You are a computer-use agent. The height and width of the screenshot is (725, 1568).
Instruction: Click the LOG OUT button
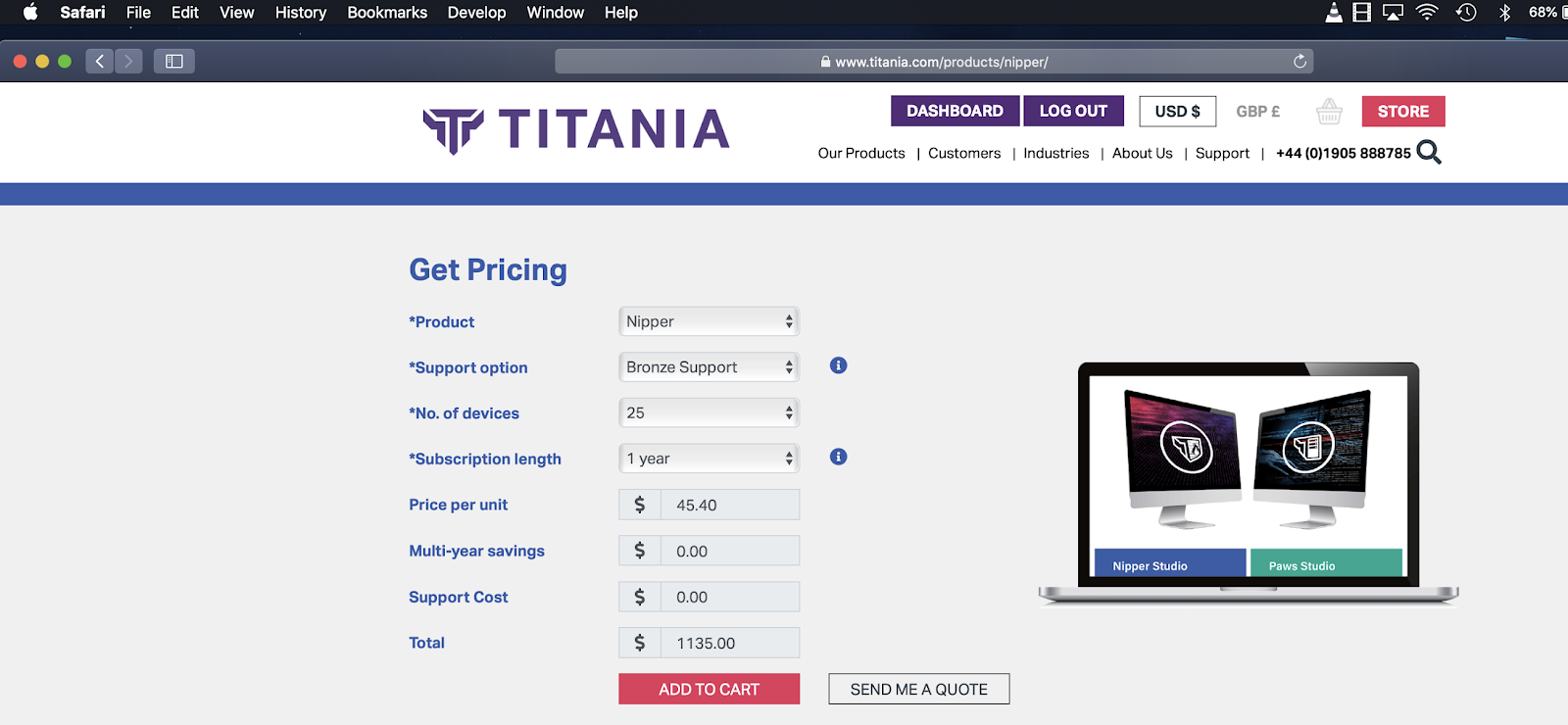click(1073, 111)
